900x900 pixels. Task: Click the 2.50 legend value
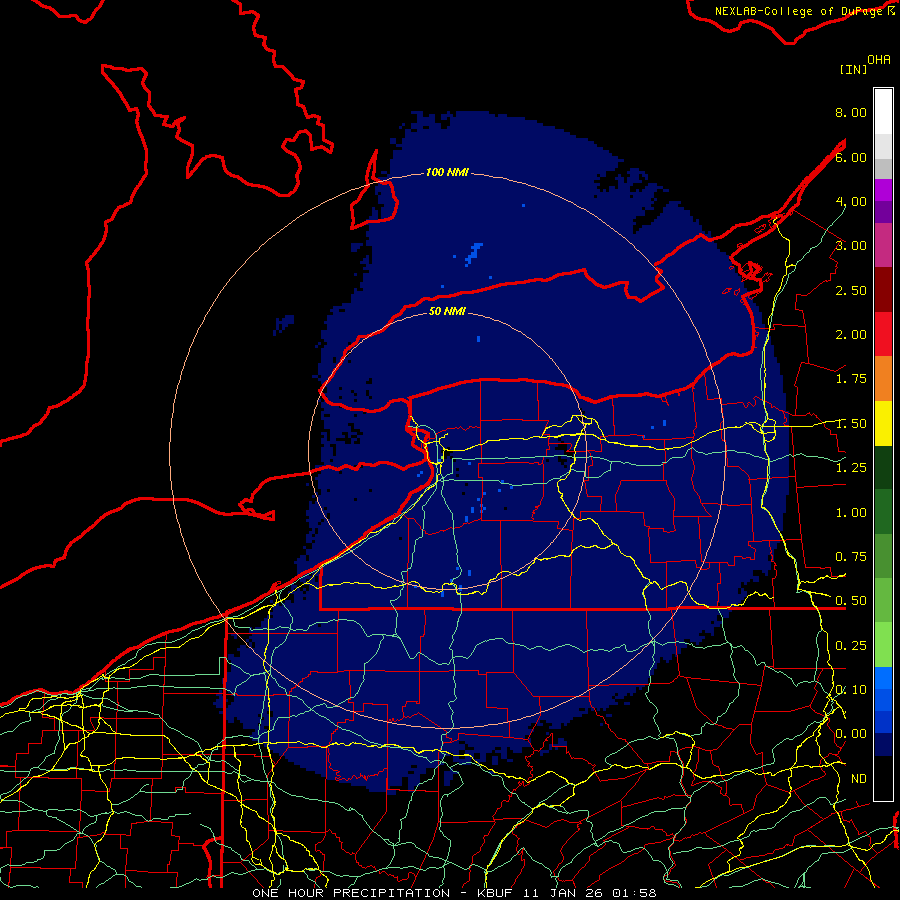click(851, 290)
